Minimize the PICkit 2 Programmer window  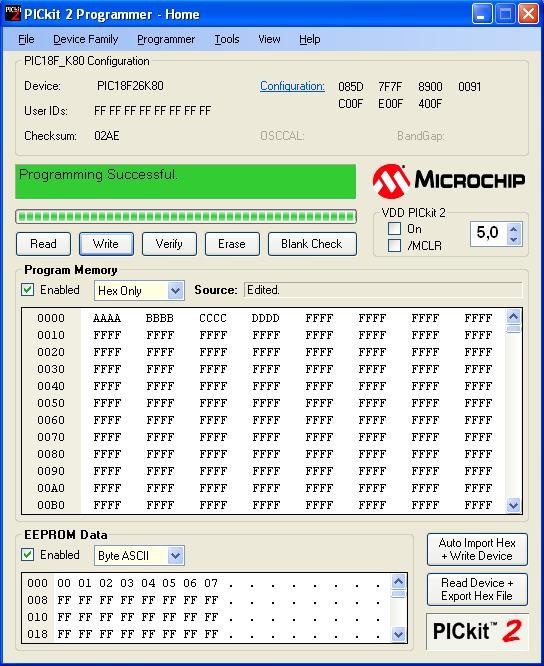point(482,14)
